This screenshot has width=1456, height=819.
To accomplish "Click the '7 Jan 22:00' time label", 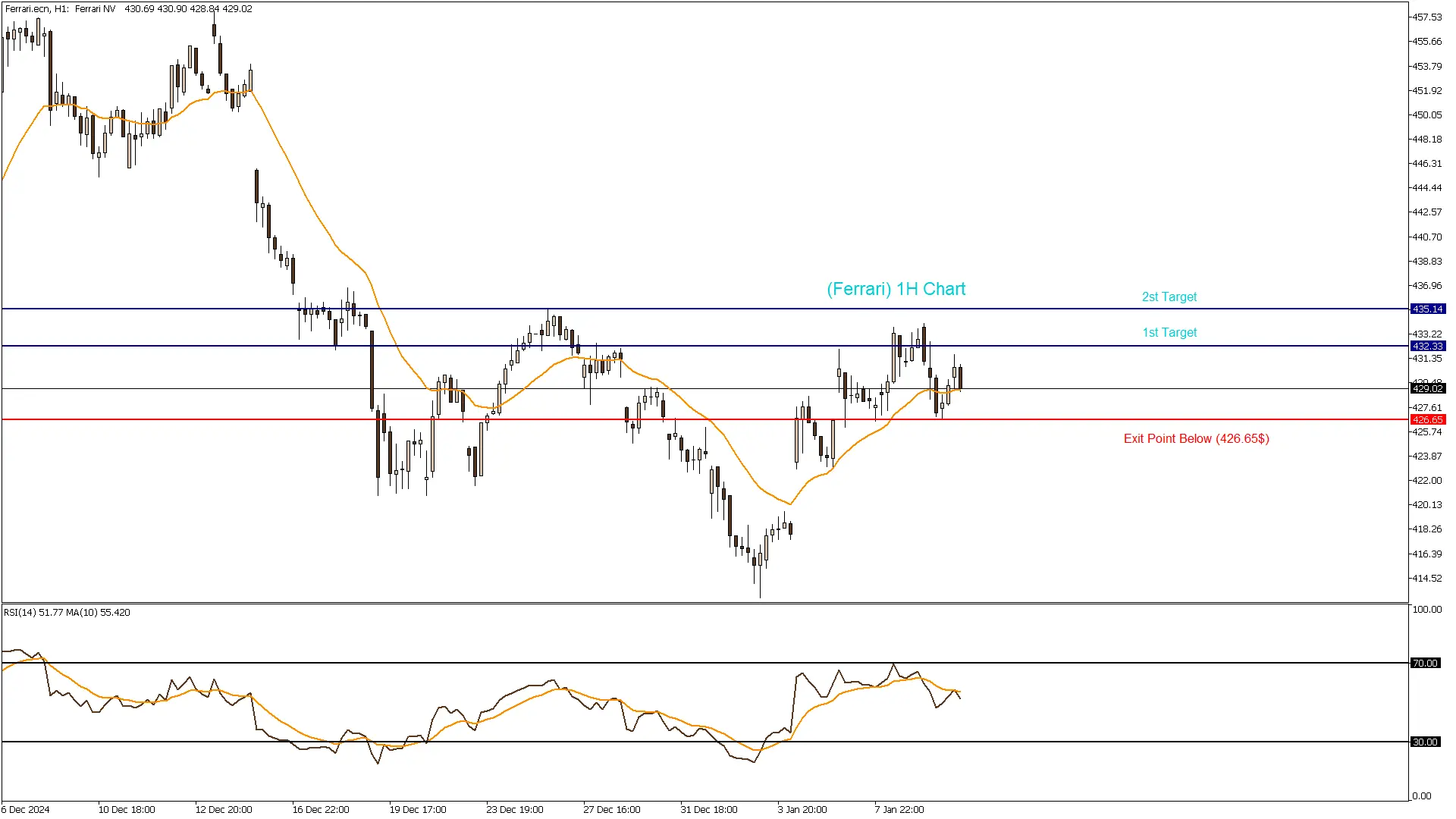I will [x=899, y=810].
